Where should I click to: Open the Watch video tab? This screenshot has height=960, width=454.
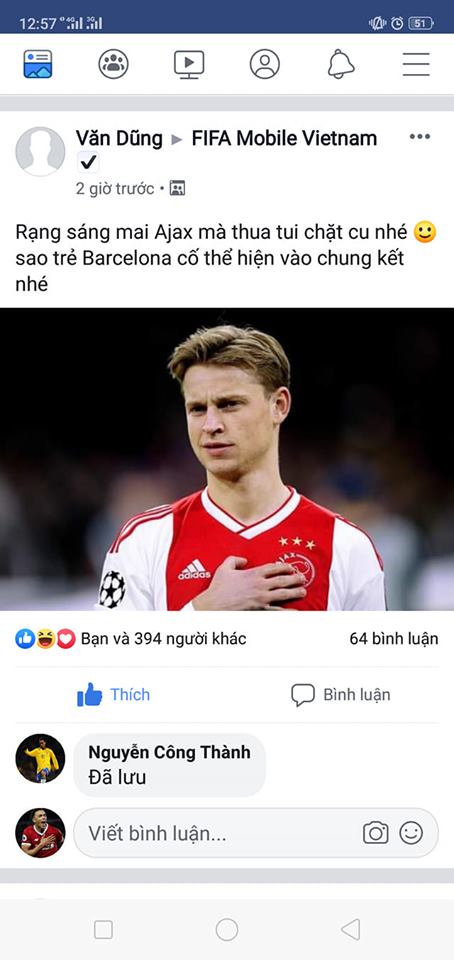pos(189,64)
